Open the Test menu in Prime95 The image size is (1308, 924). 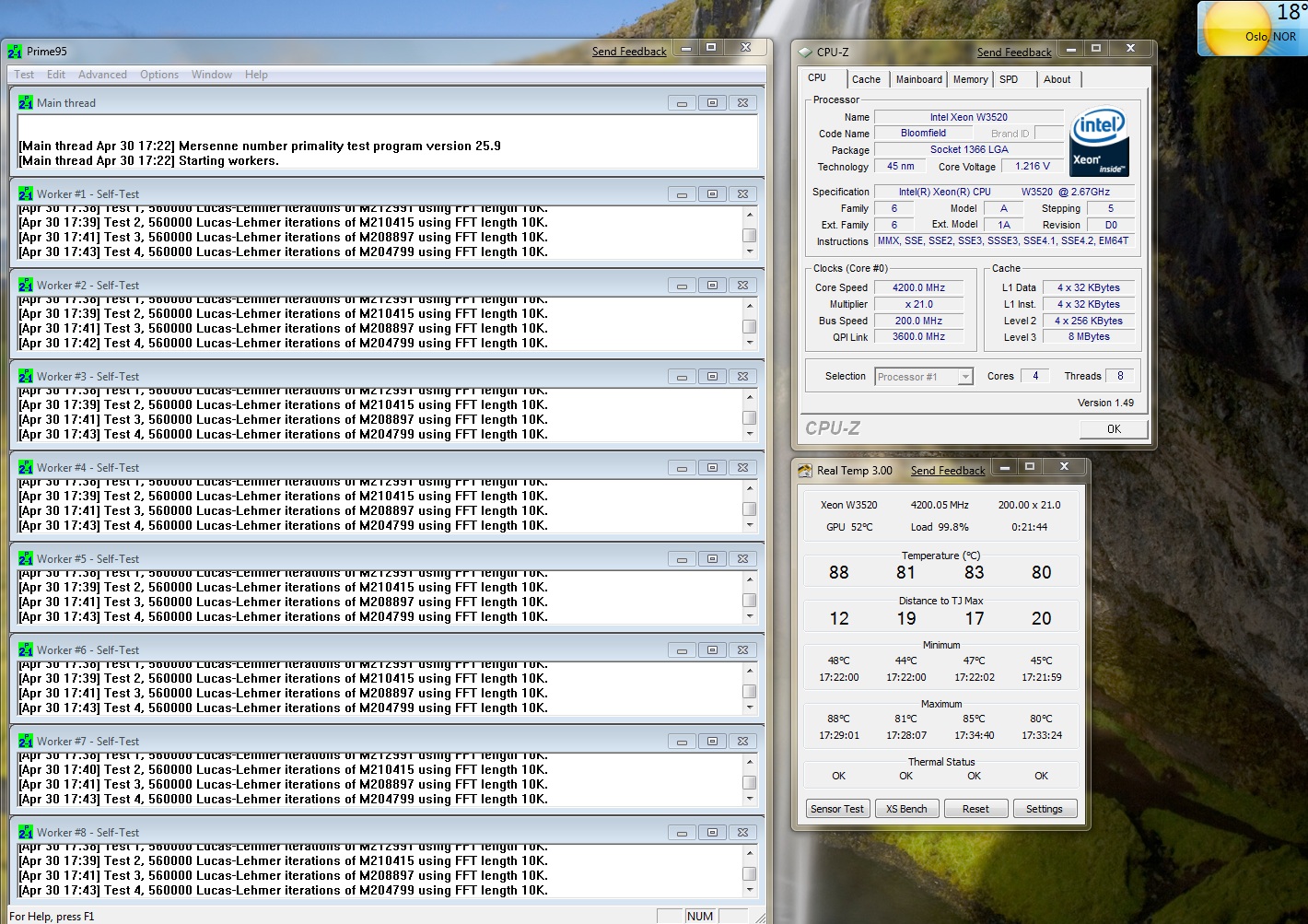tap(24, 75)
